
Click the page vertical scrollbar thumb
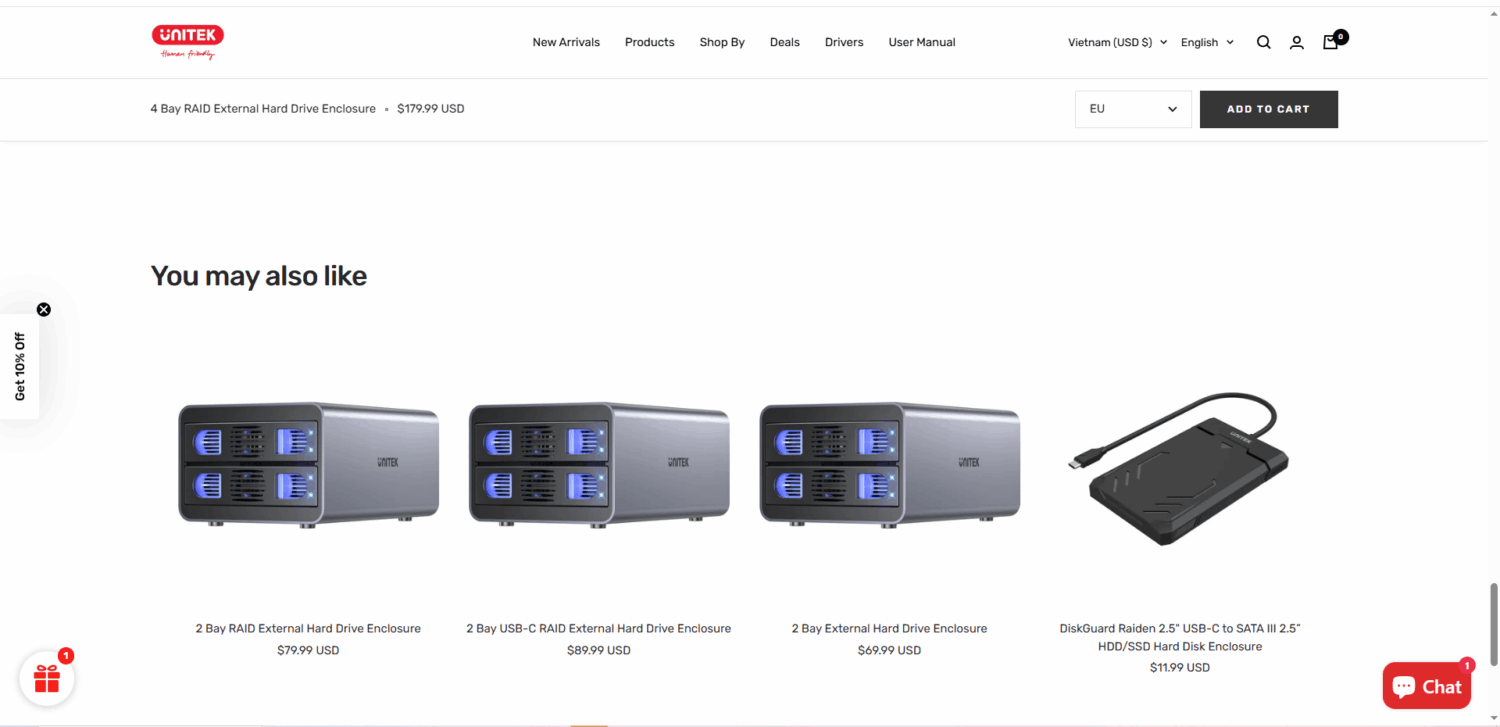pos(1494,622)
